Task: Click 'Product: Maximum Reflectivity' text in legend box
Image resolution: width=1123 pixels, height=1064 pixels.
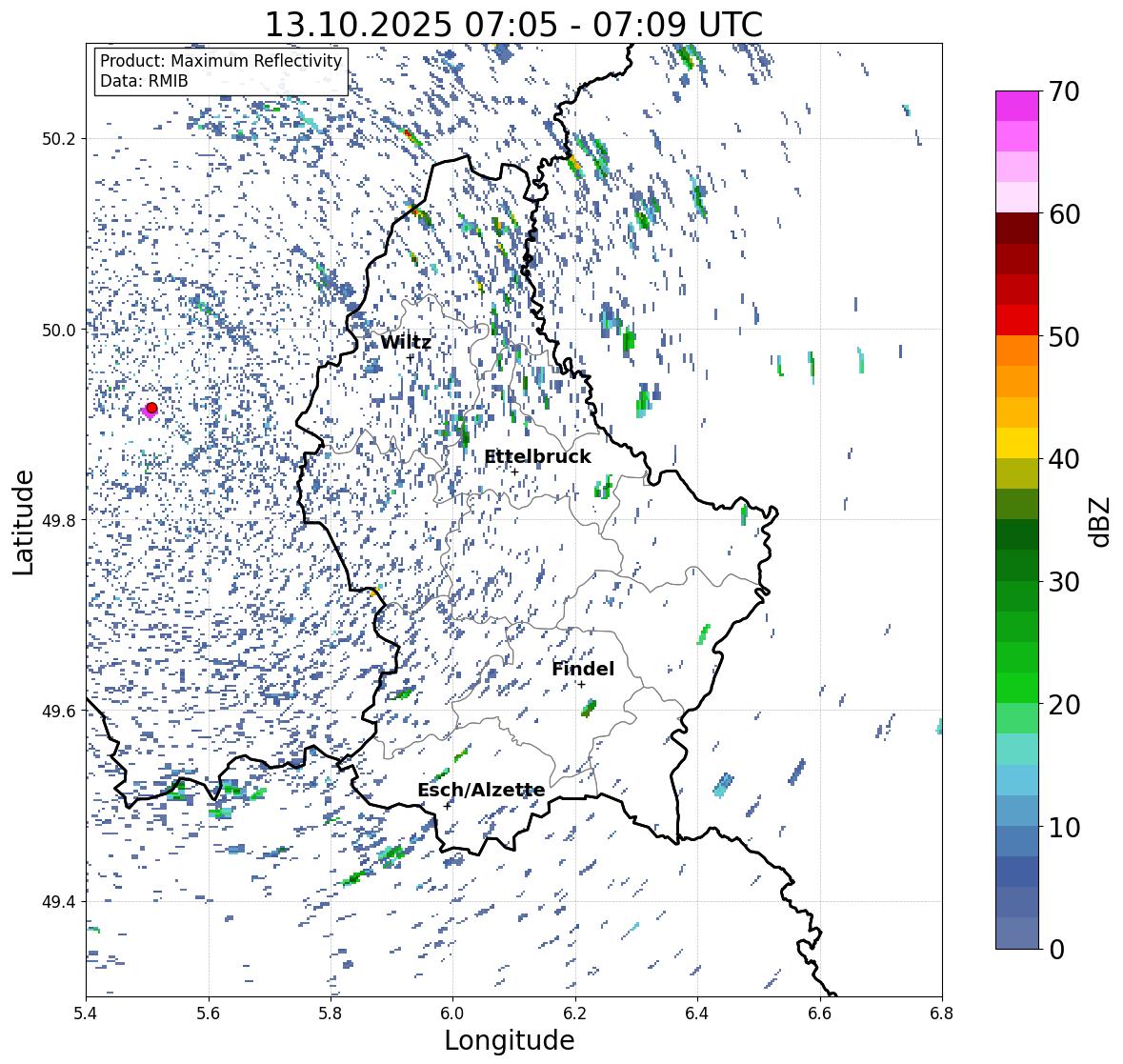Action: (x=221, y=61)
